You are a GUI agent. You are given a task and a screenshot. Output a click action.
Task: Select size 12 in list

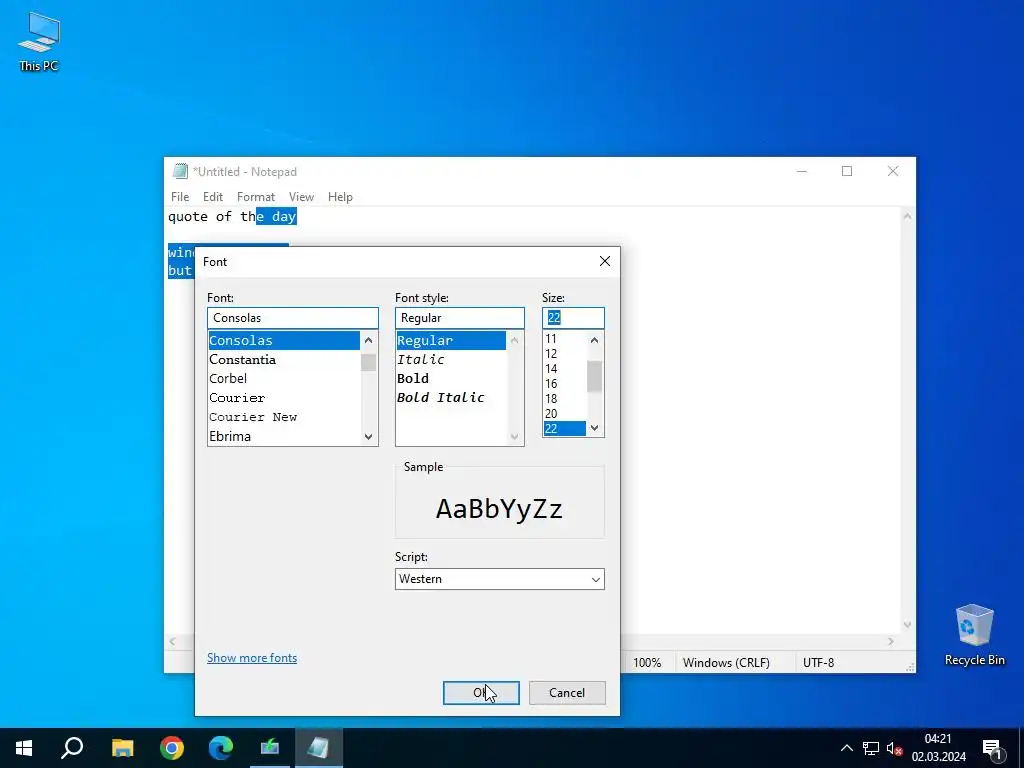[564, 353]
